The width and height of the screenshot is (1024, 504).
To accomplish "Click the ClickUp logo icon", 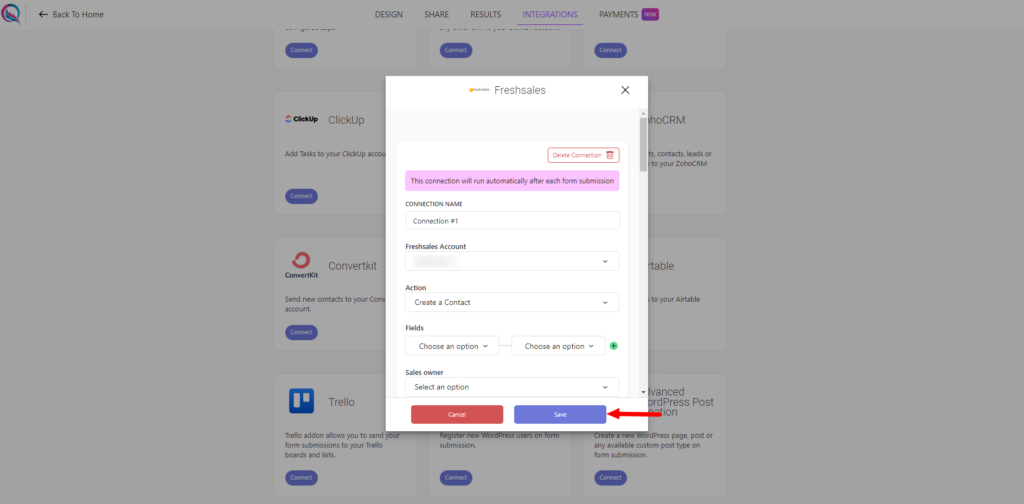I will pos(302,119).
